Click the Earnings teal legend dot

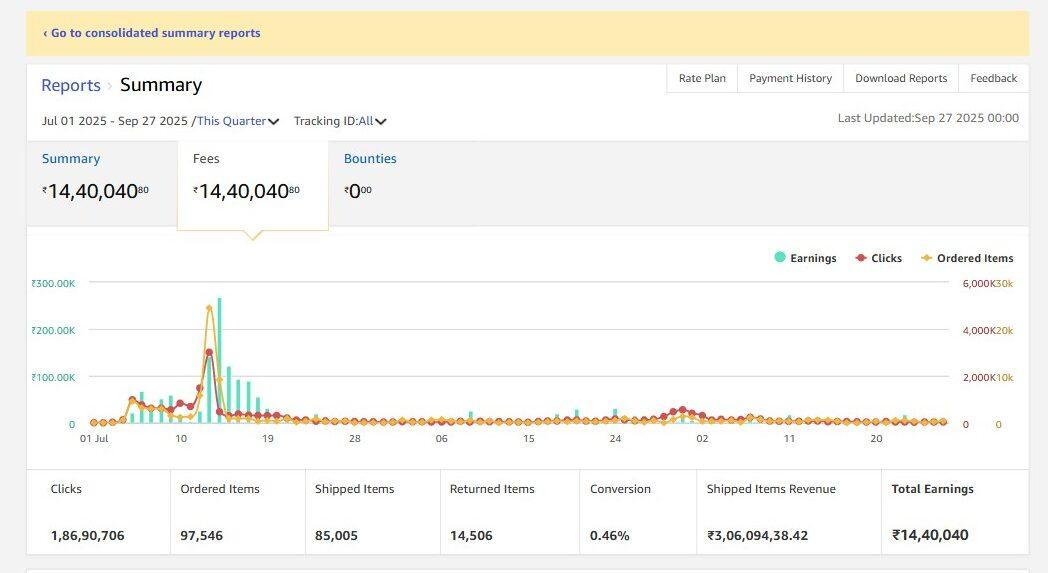pyautogui.click(x=780, y=258)
